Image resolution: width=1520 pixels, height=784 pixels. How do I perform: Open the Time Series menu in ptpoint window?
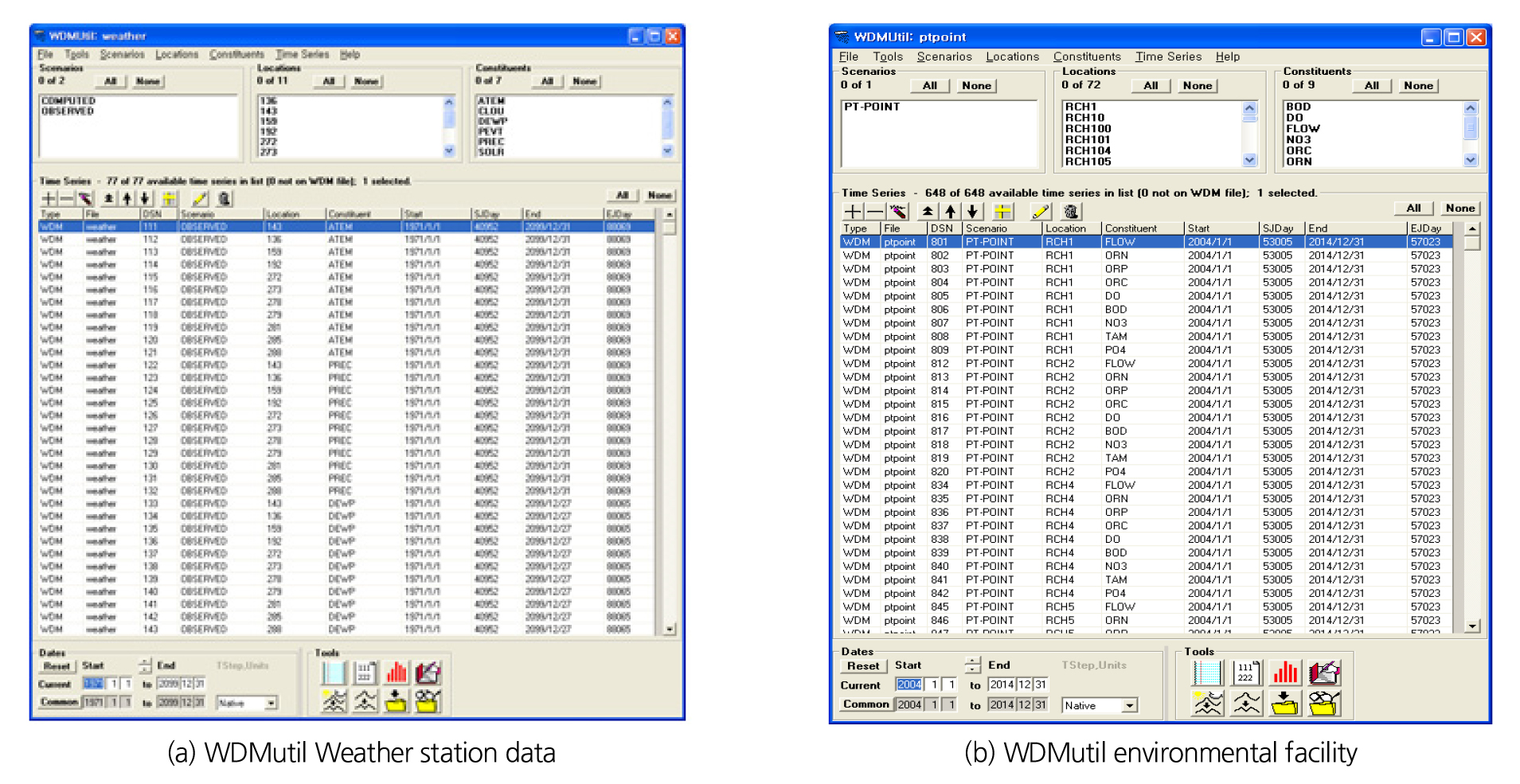point(1167,57)
